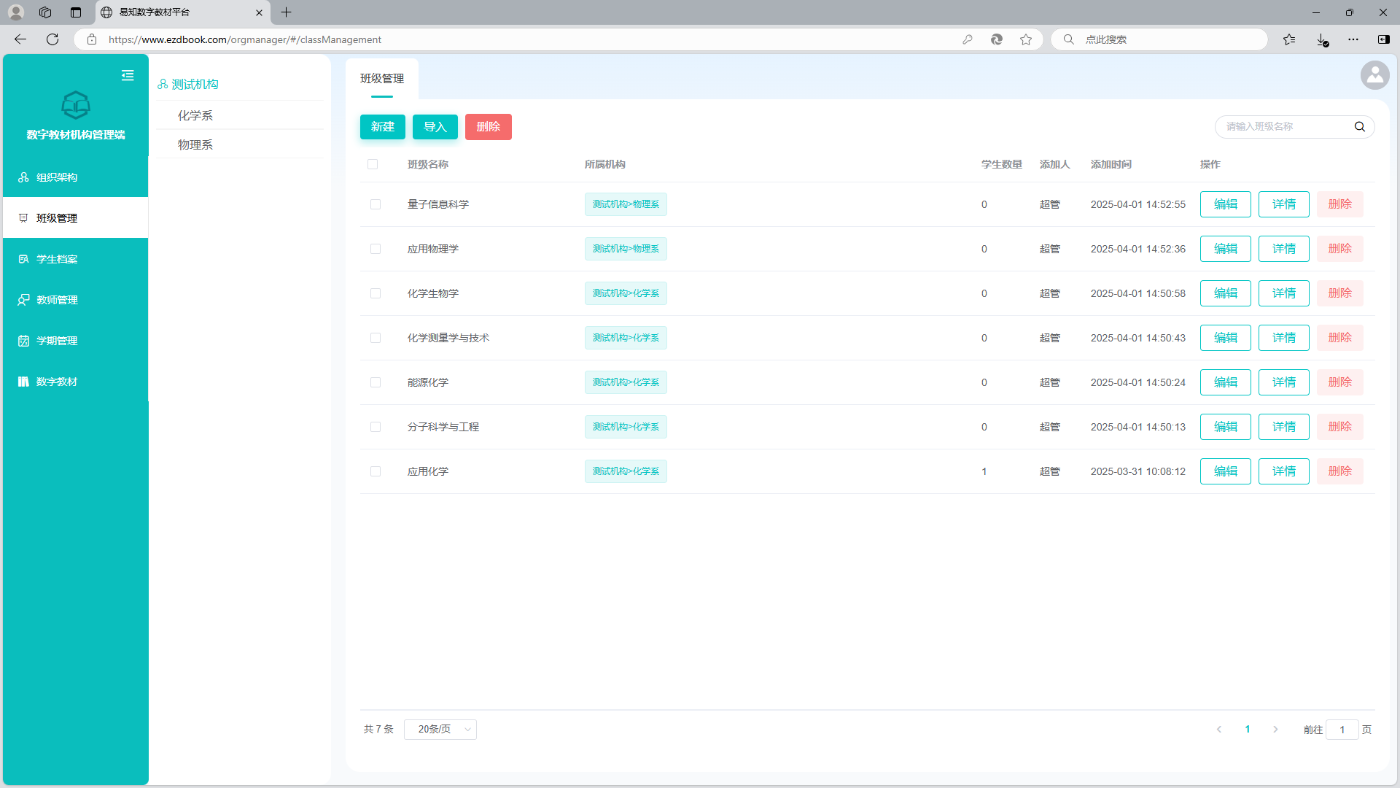Check the 化学生物学 row checkbox
The height and width of the screenshot is (788, 1400).
(375, 293)
